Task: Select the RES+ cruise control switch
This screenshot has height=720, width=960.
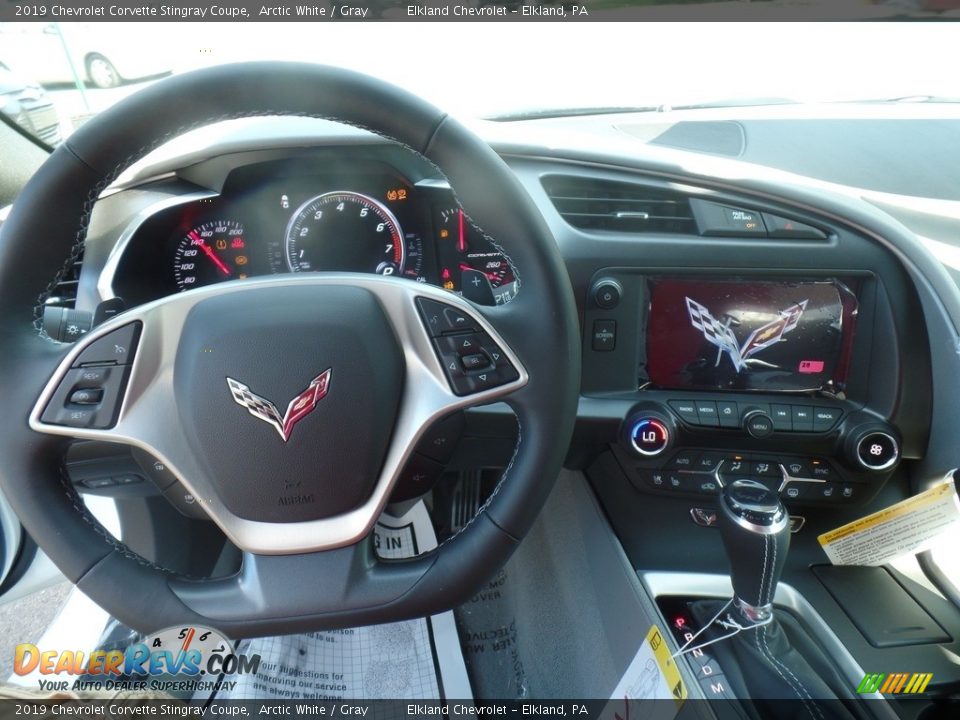Action: pyautogui.click(x=90, y=375)
